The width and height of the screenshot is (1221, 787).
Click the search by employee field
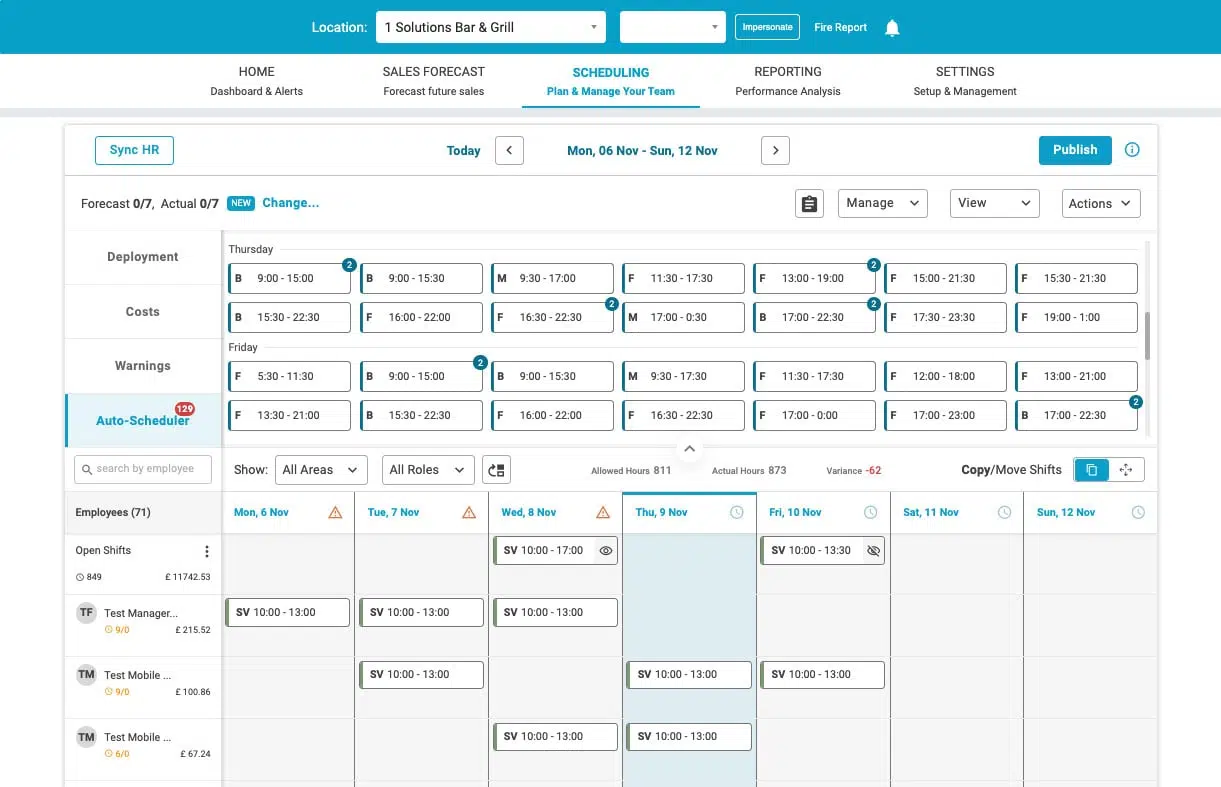point(142,469)
